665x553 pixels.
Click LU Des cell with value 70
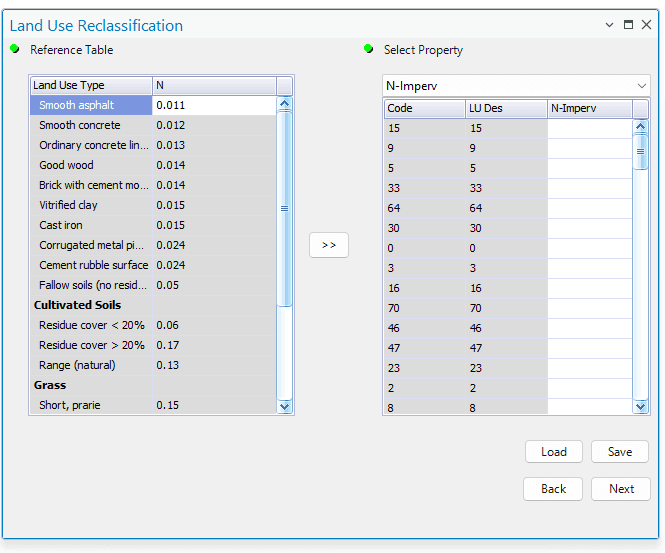point(506,308)
